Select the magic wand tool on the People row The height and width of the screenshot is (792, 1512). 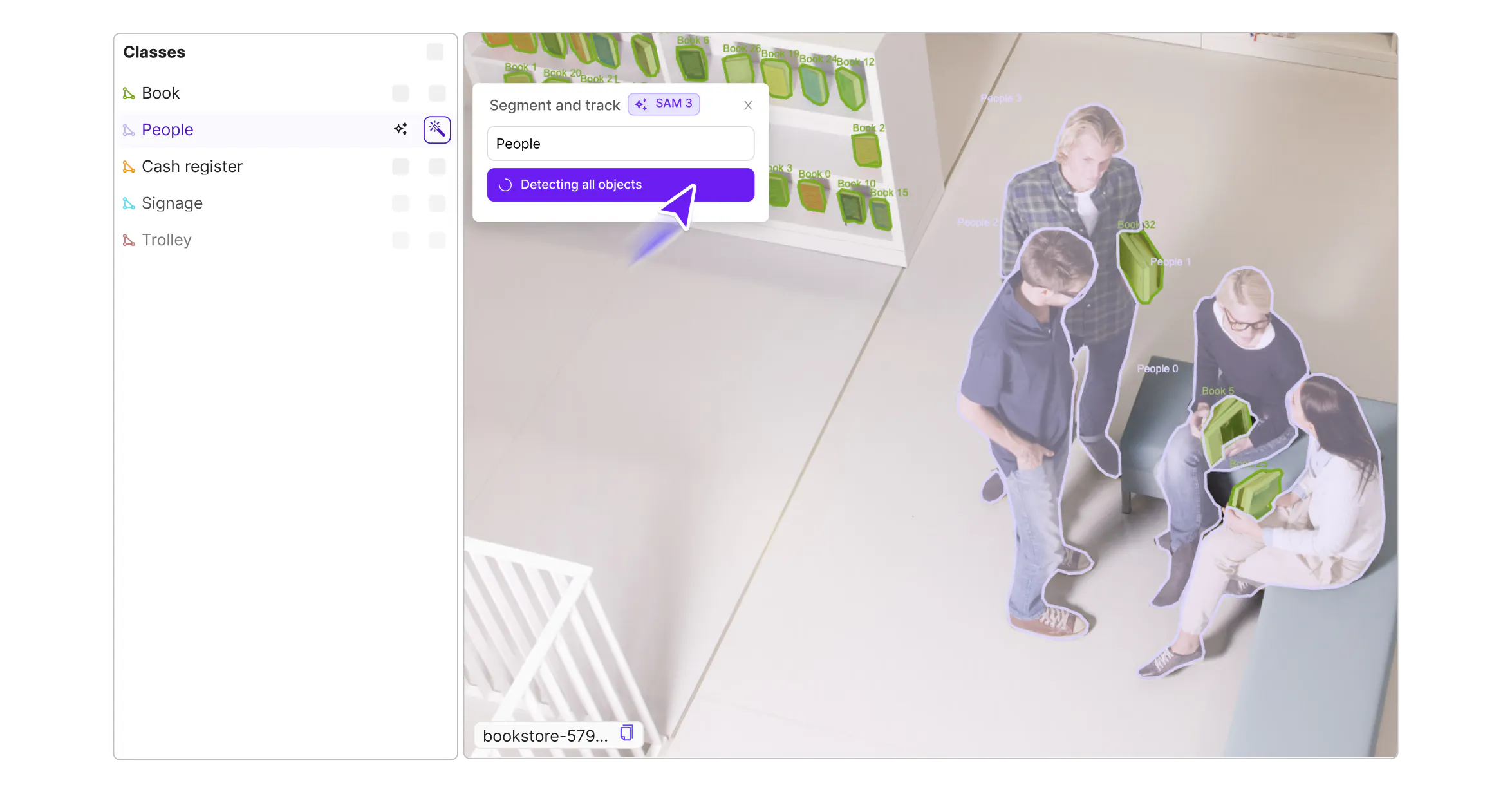tap(436, 129)
